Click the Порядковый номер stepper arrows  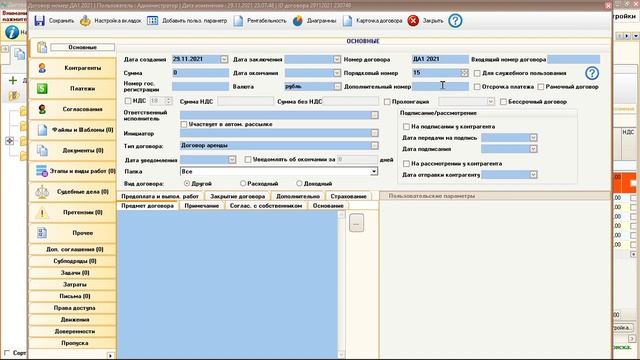(x=464, y=73)
